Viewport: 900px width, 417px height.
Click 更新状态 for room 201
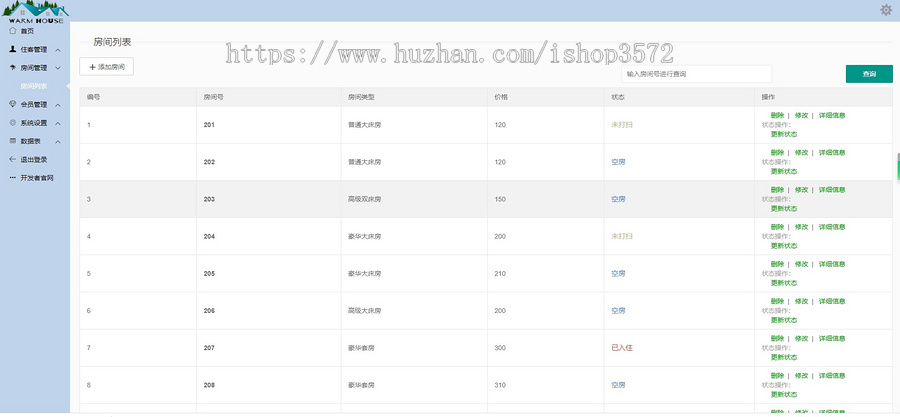tap(783, 134)
